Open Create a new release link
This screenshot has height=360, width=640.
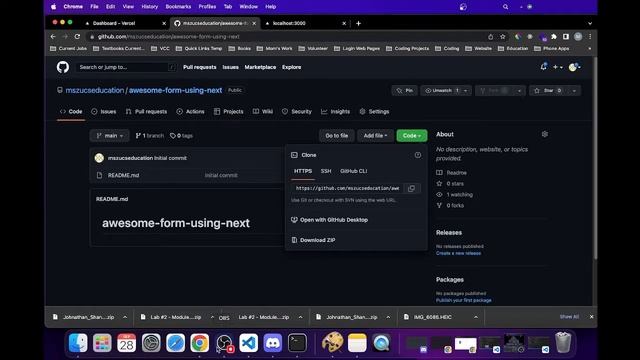pos(458,253)
